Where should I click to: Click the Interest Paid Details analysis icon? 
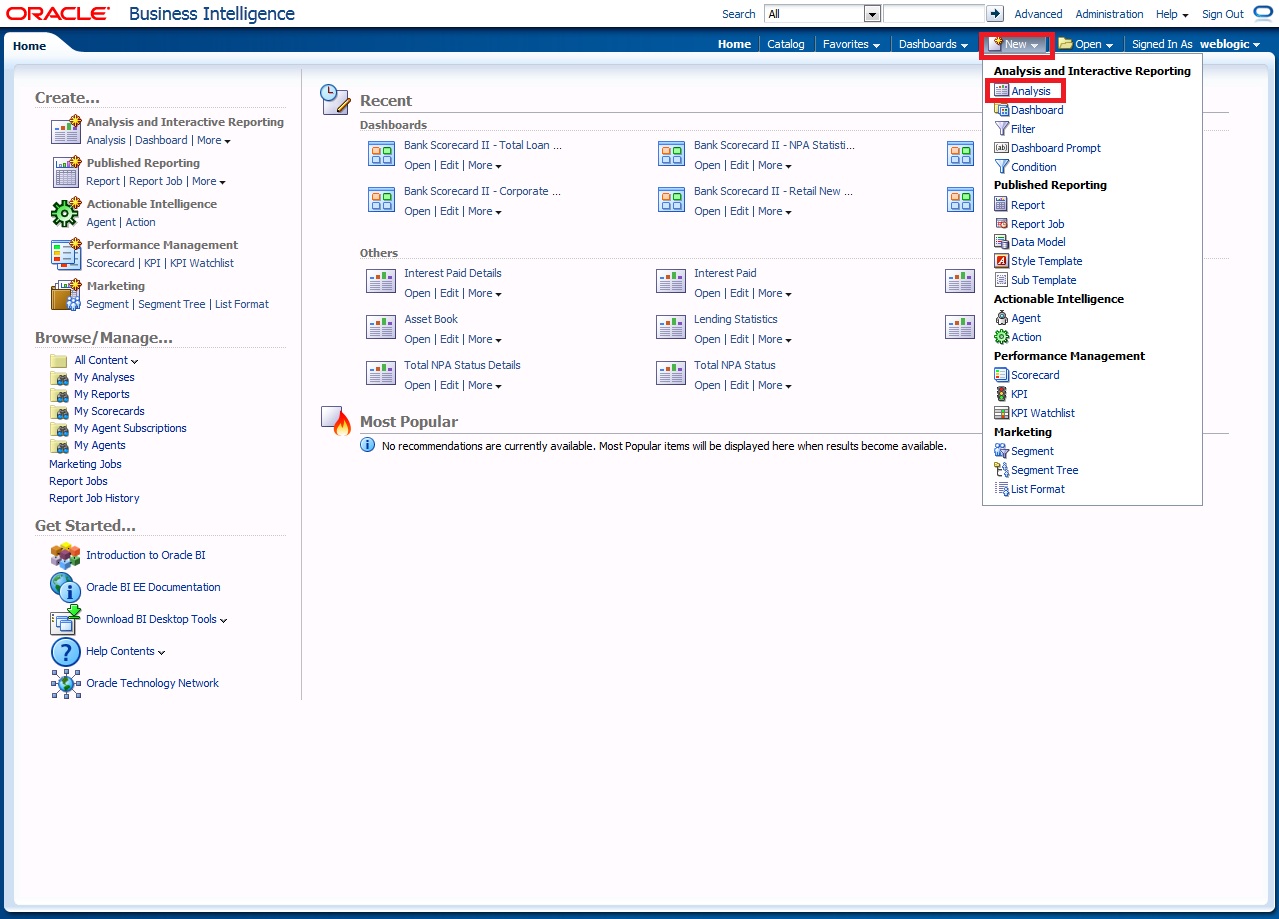point(381,281)
